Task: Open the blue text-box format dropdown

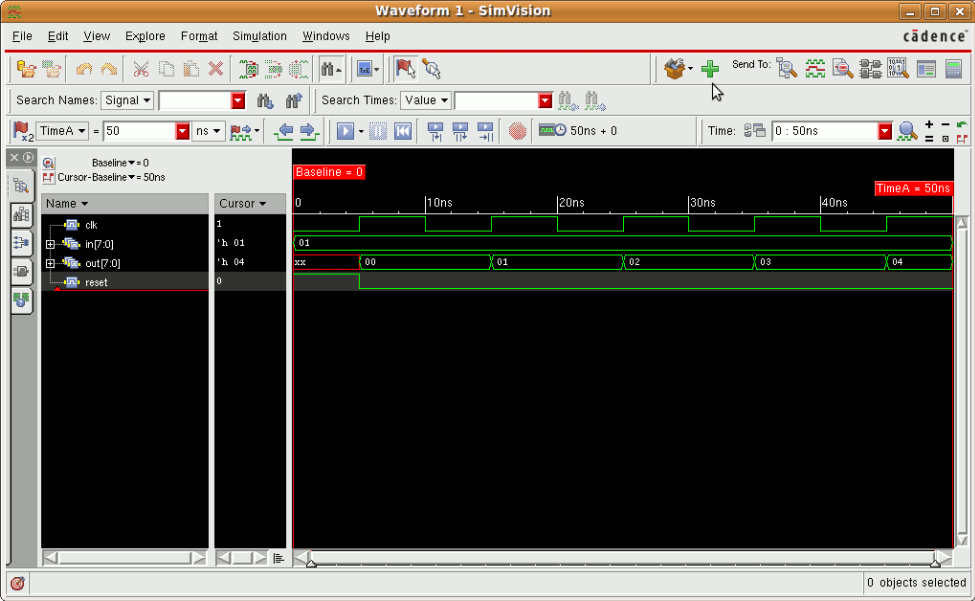Action: [368, 68]
